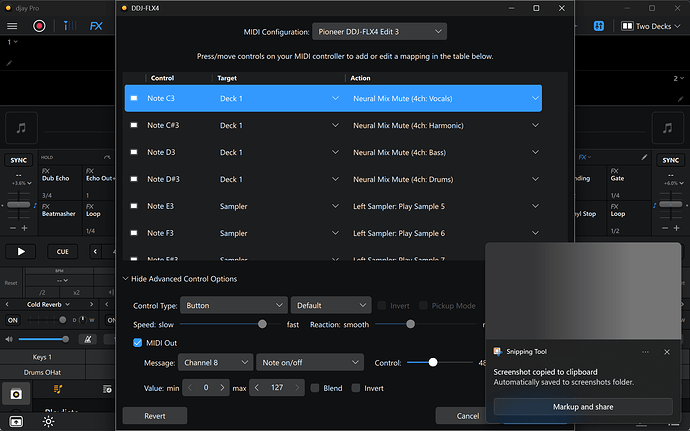Image resolution: width=690 pixels, height=431 pixels.
Task: Click the Speed slider handle
Action: pos(262,324)
